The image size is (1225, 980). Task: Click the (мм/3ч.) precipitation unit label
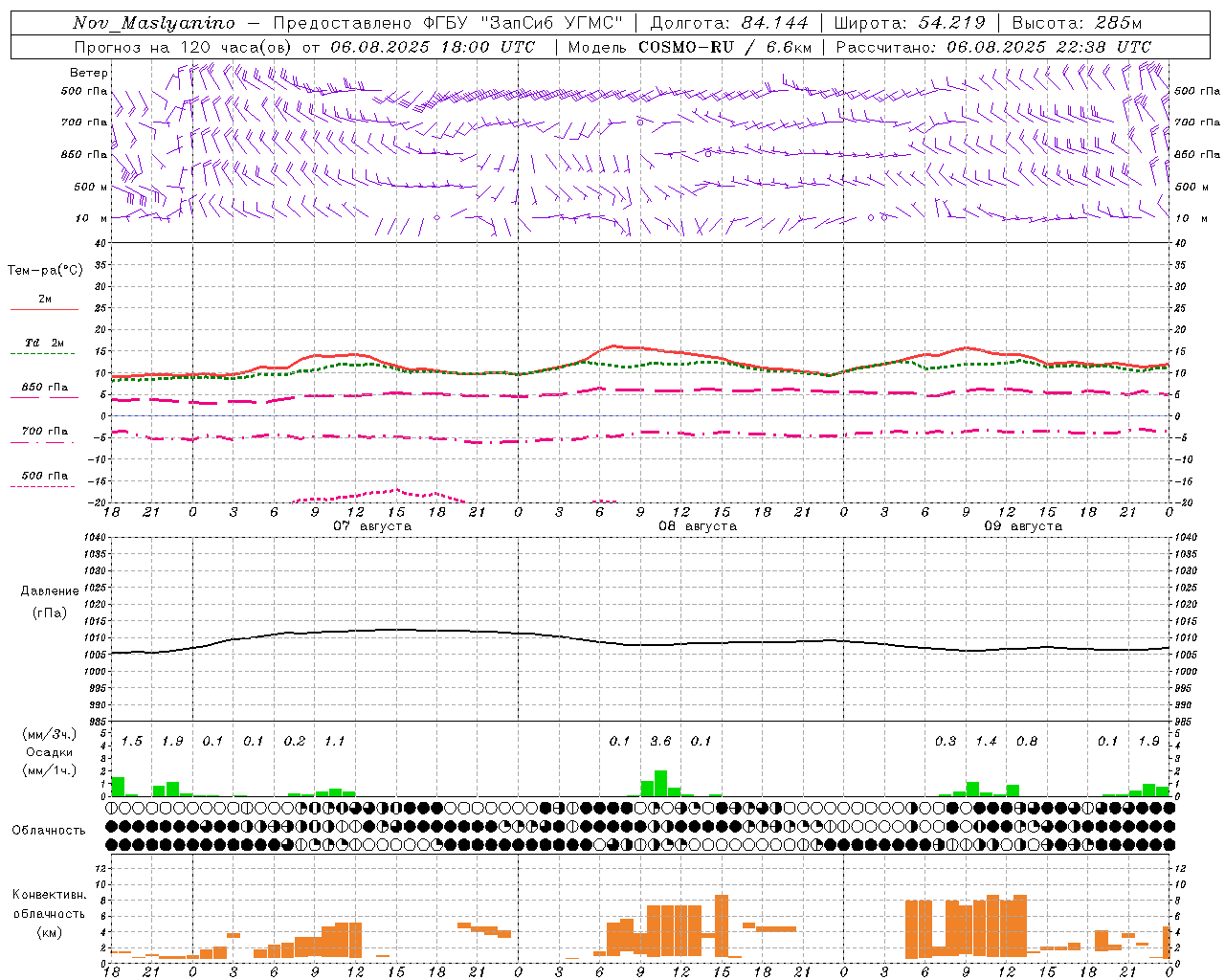click(50, 734)
